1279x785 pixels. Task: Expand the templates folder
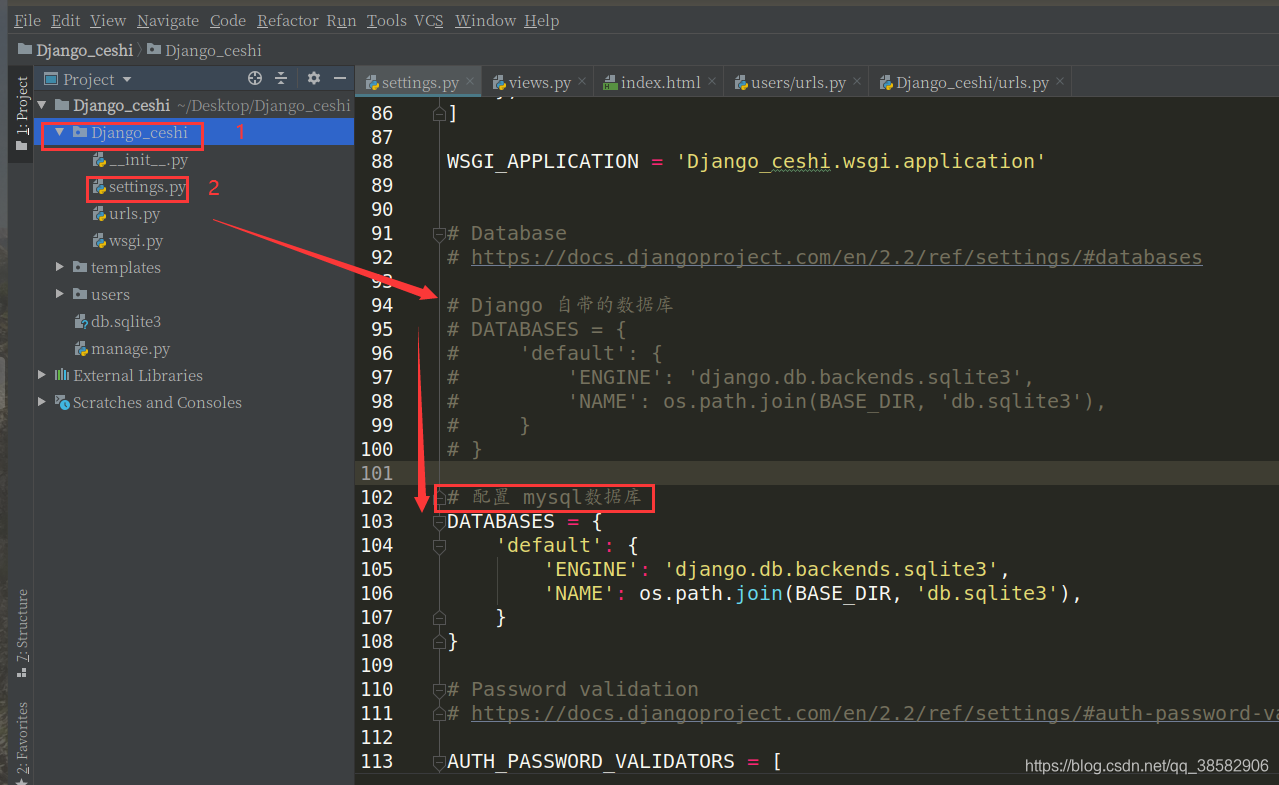tap(58, 267)
